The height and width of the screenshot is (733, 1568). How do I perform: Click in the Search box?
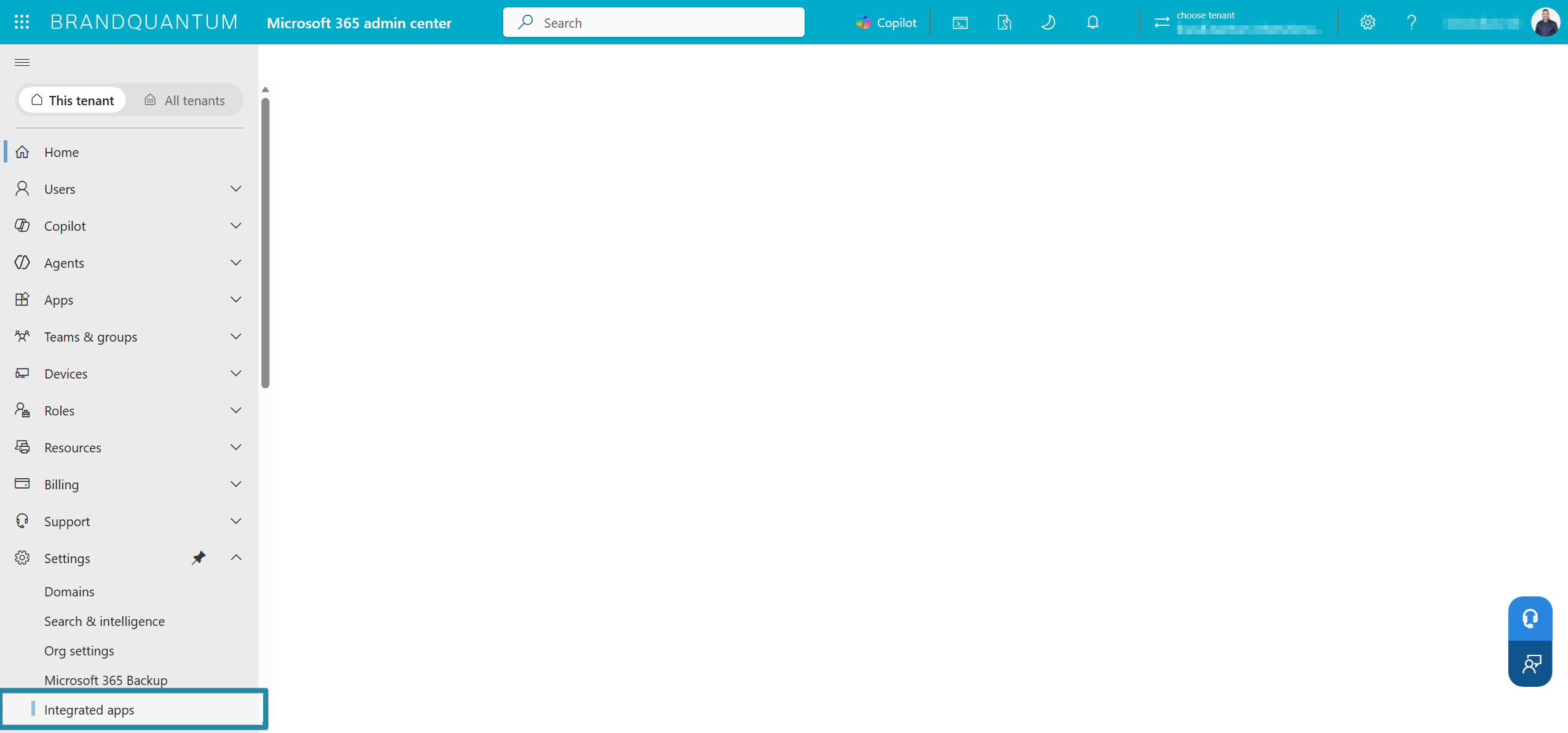[x=653, y=22]
